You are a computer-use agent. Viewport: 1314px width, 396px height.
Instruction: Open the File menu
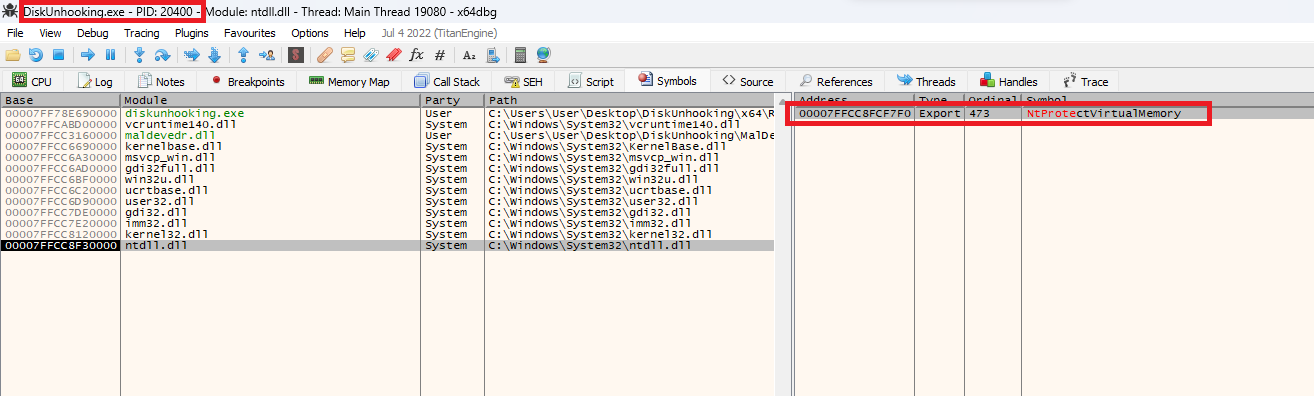(x=15, y=33)
